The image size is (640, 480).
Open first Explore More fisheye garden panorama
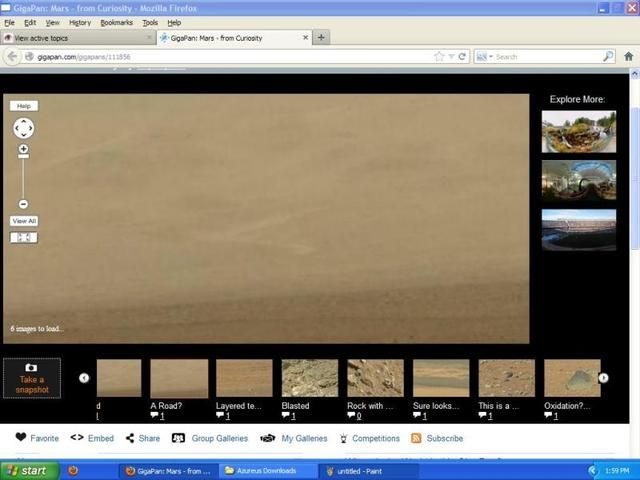click(579, 131)
